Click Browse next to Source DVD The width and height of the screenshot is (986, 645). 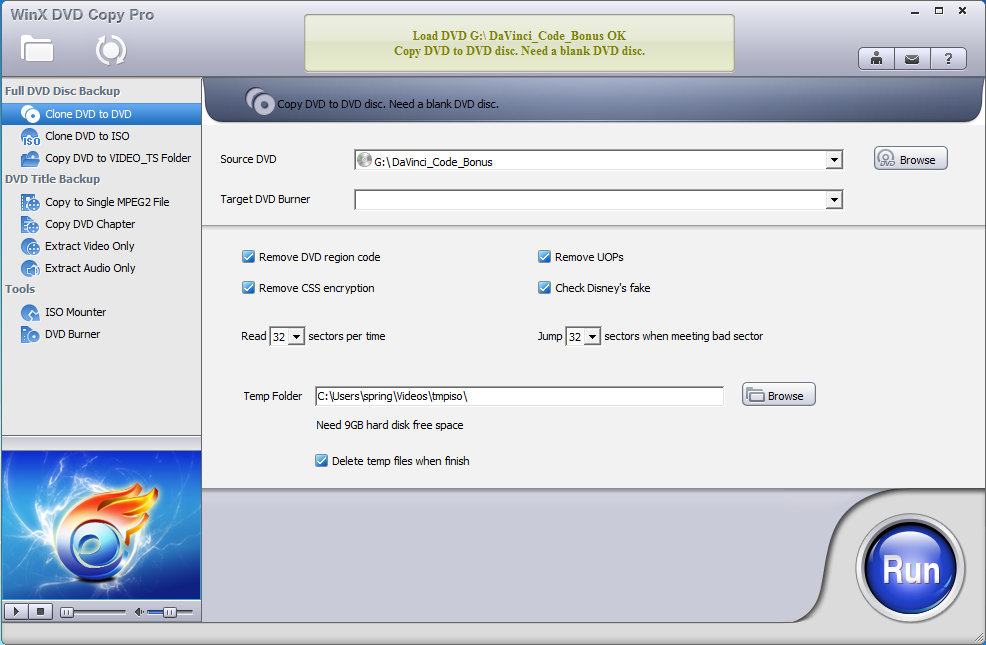click(x=911, y=159)
